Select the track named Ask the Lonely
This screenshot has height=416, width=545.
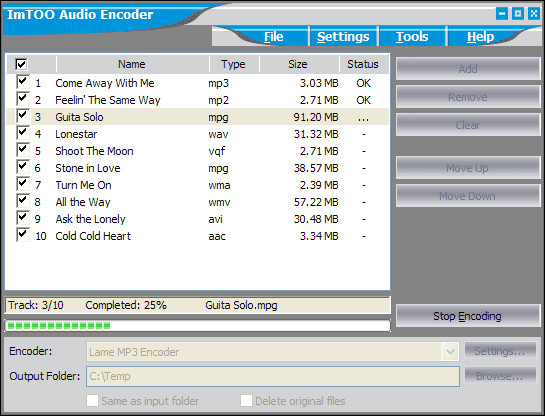click(x=90, y=219)
